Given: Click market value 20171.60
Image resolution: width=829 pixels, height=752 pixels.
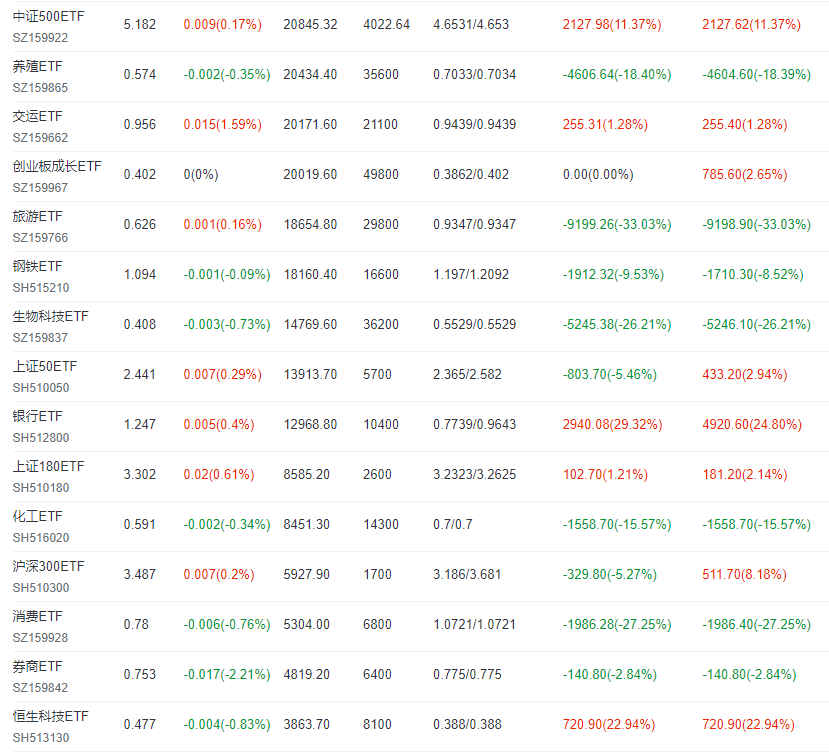Looking at the screenshot, I should coord(310,124).
